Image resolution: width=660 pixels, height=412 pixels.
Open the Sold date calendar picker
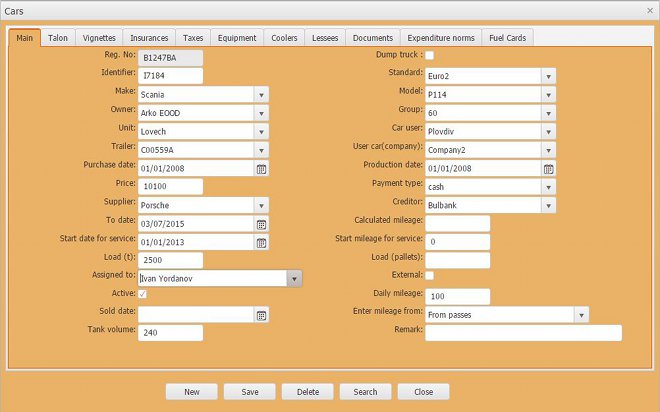coord(261,315)
